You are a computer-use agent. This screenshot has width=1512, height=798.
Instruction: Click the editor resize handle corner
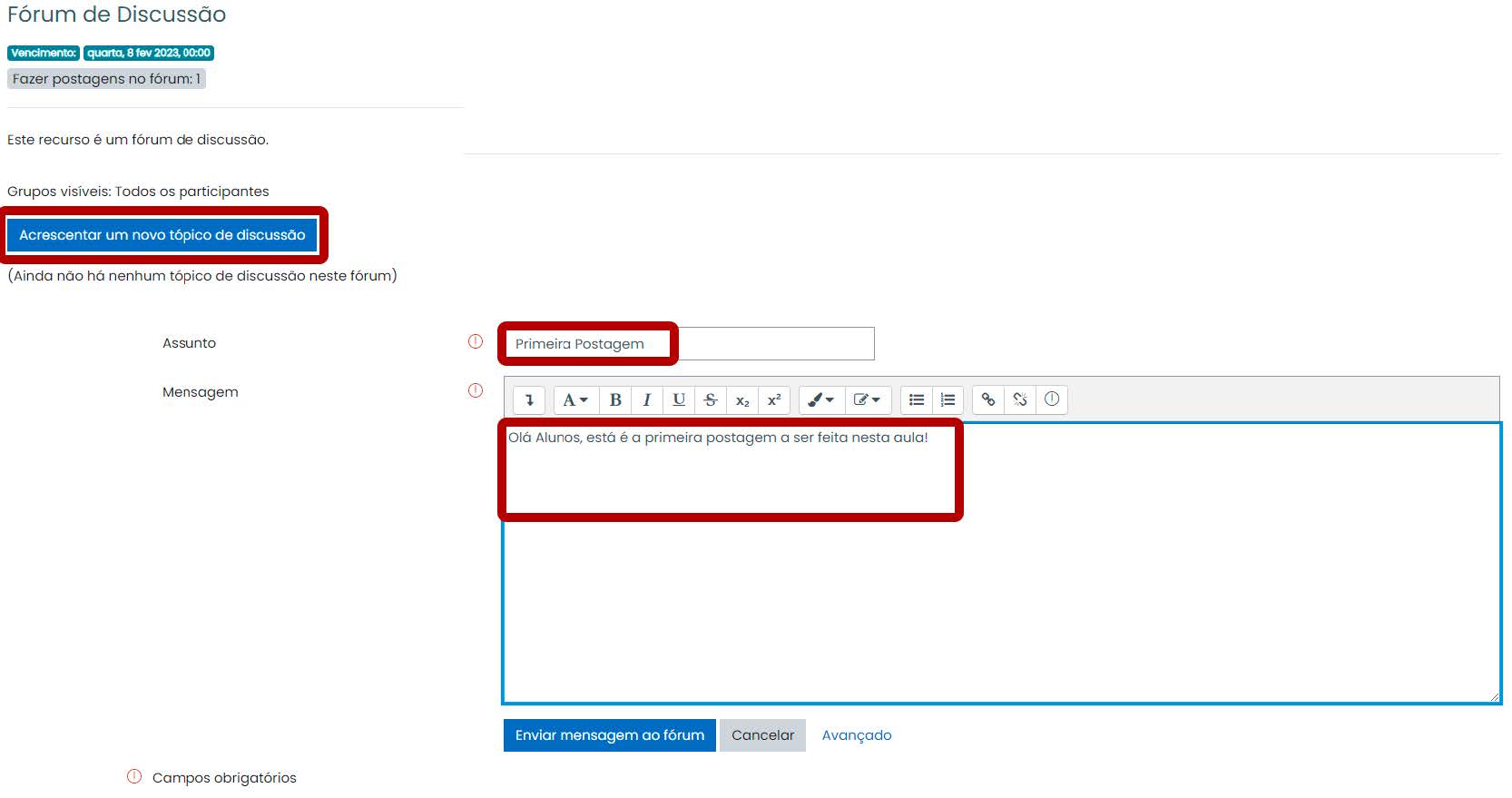(x=1494, y=696)
